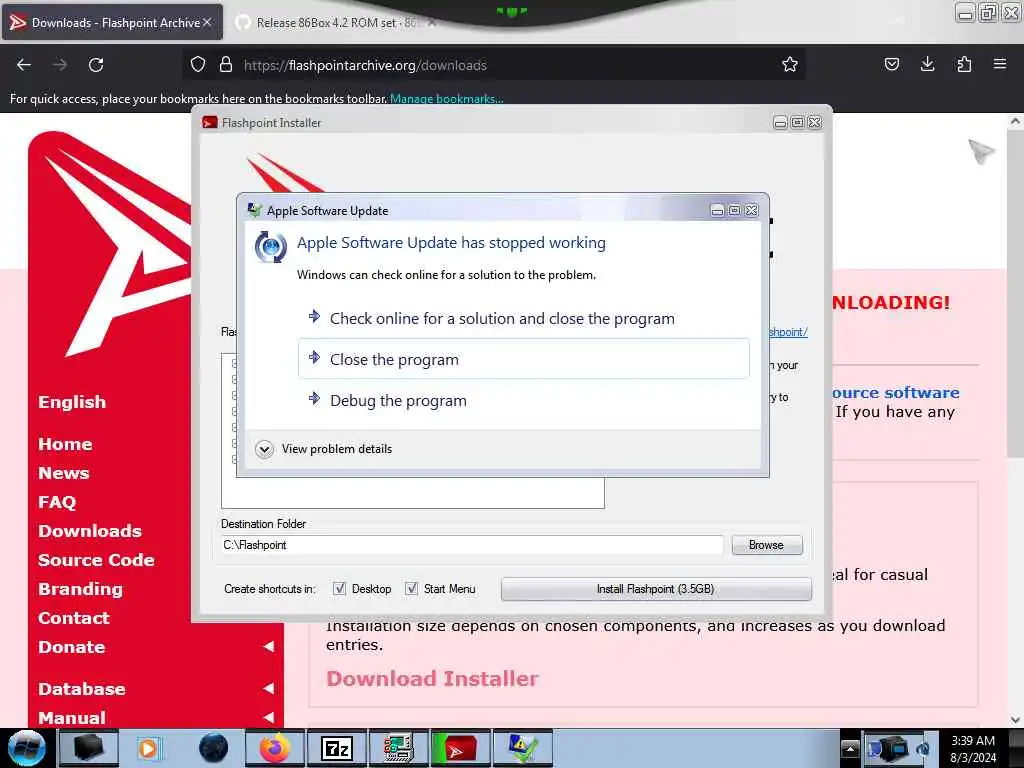1024x768 pixels.
Task: Open the Source Code sidebar link
Action: tap(96, 560)
